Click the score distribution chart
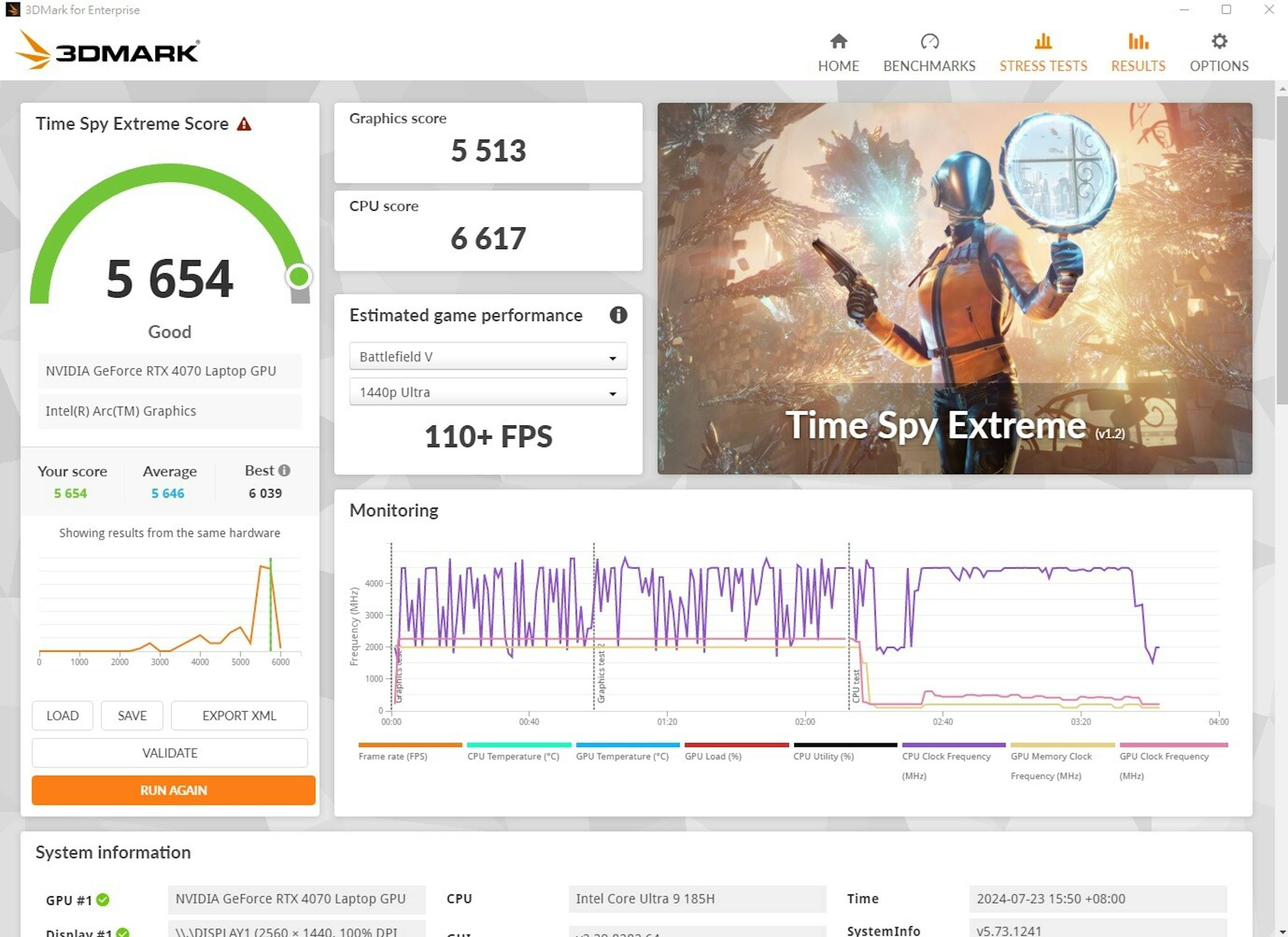The image size is (1288, 937). click(169, 610)
